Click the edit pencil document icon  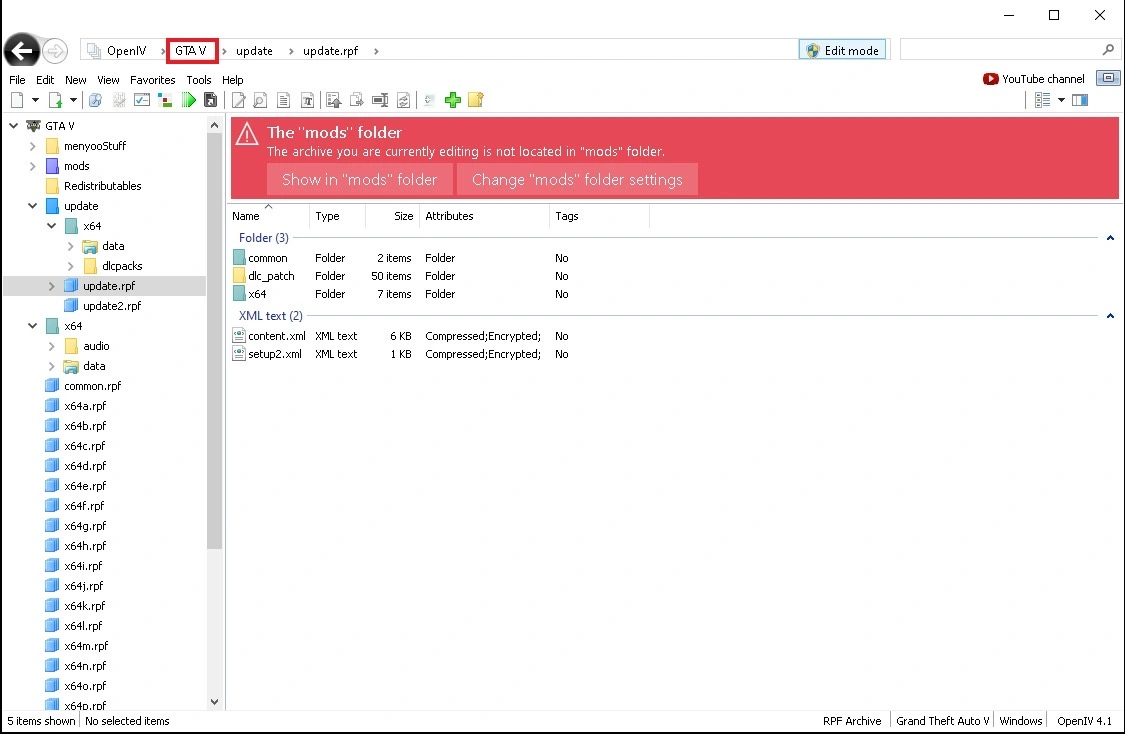point(238,100)
